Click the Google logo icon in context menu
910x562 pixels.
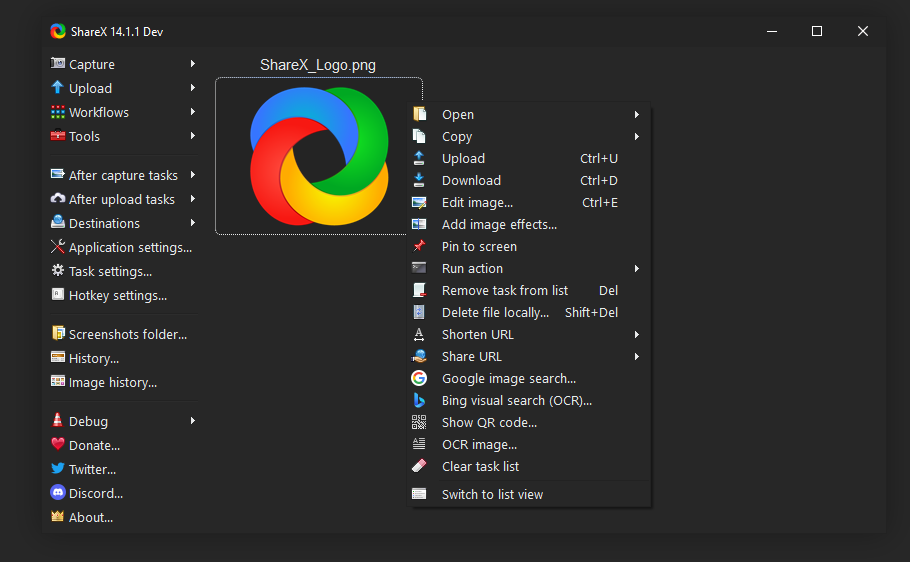[419, 378]
